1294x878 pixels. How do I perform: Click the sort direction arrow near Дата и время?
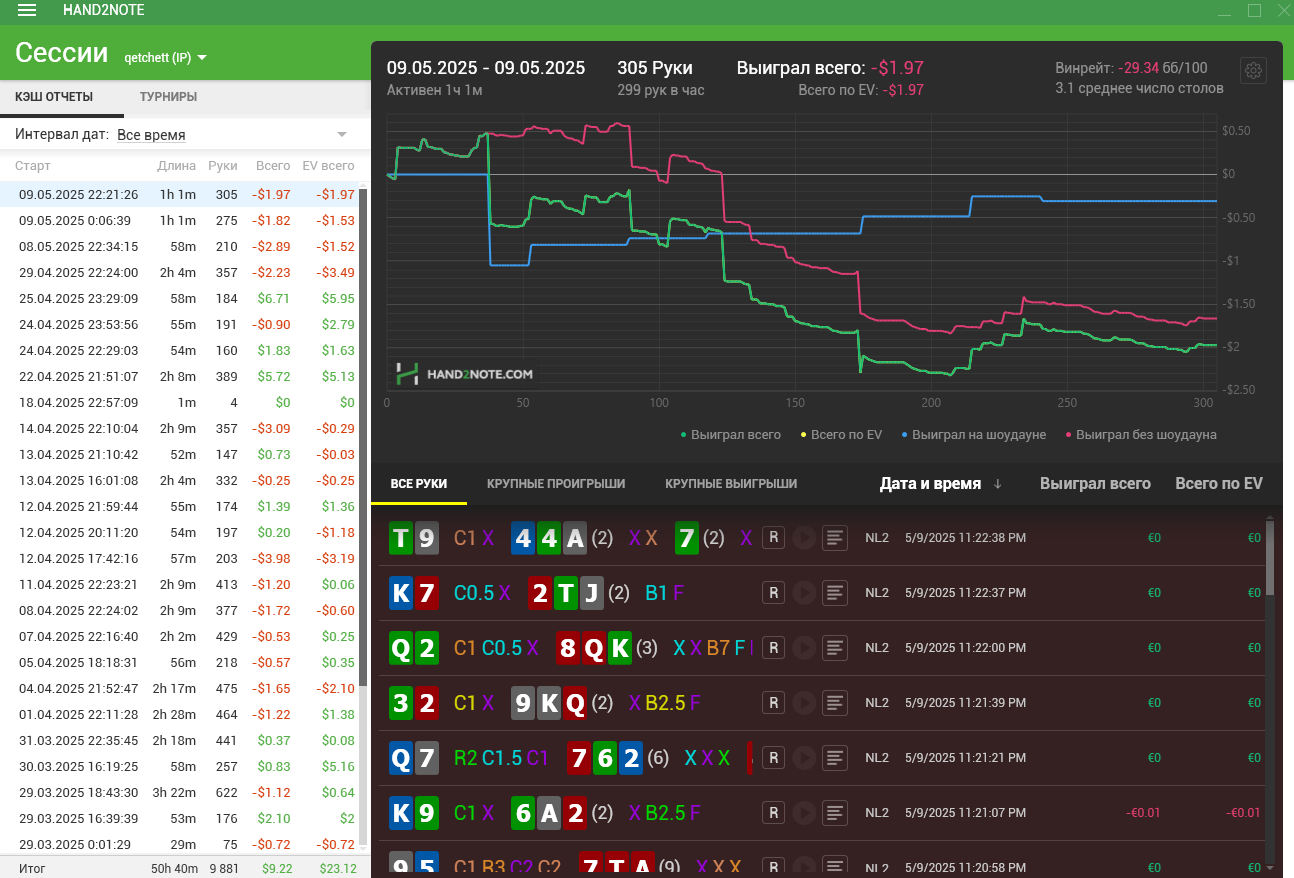[x=998, y=484]
